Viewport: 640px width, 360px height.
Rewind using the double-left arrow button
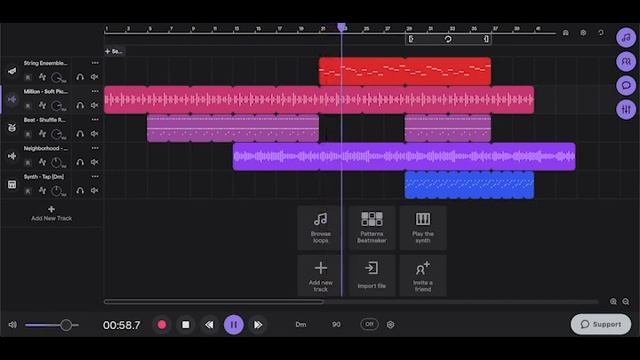pos(209,324)
